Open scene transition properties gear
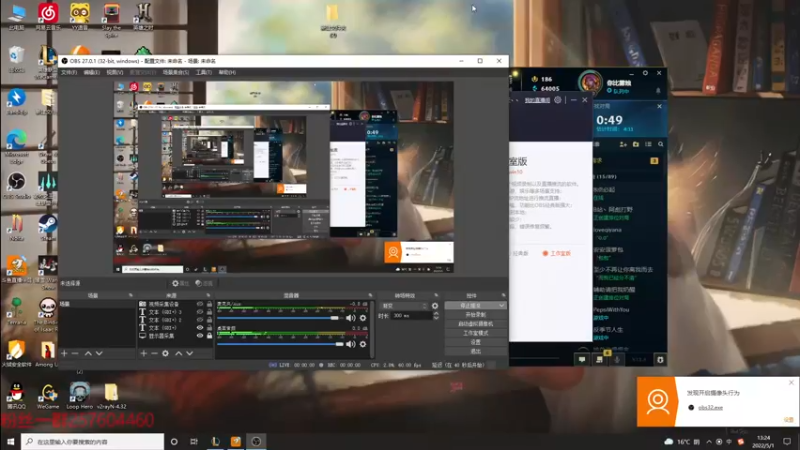 435,306
